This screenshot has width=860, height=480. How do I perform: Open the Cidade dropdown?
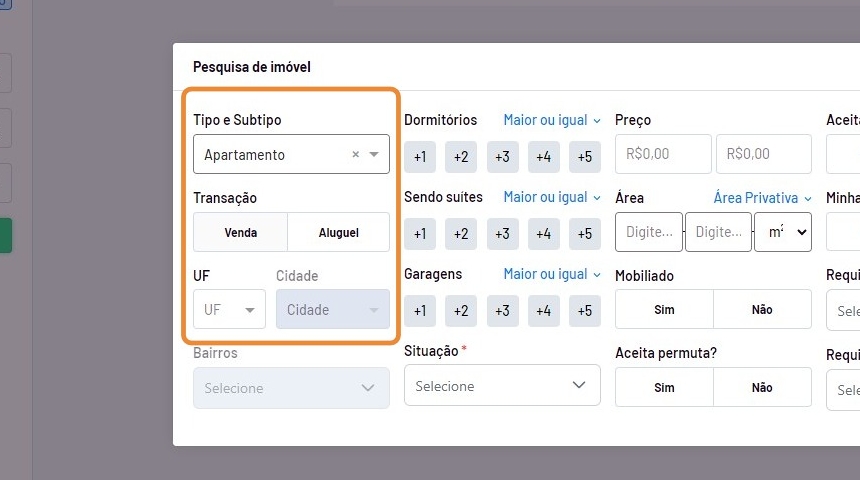point(332,310)
